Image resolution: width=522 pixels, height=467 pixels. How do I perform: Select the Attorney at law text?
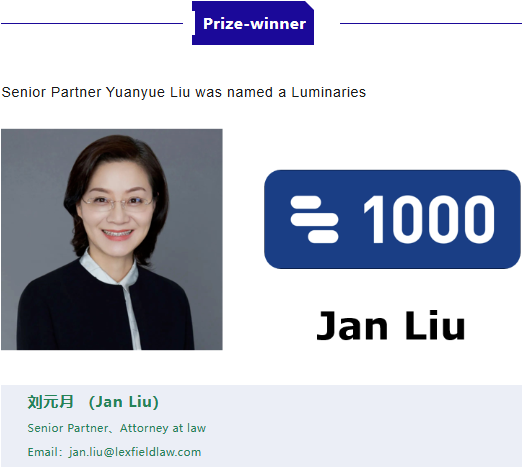tap(163, 428)
